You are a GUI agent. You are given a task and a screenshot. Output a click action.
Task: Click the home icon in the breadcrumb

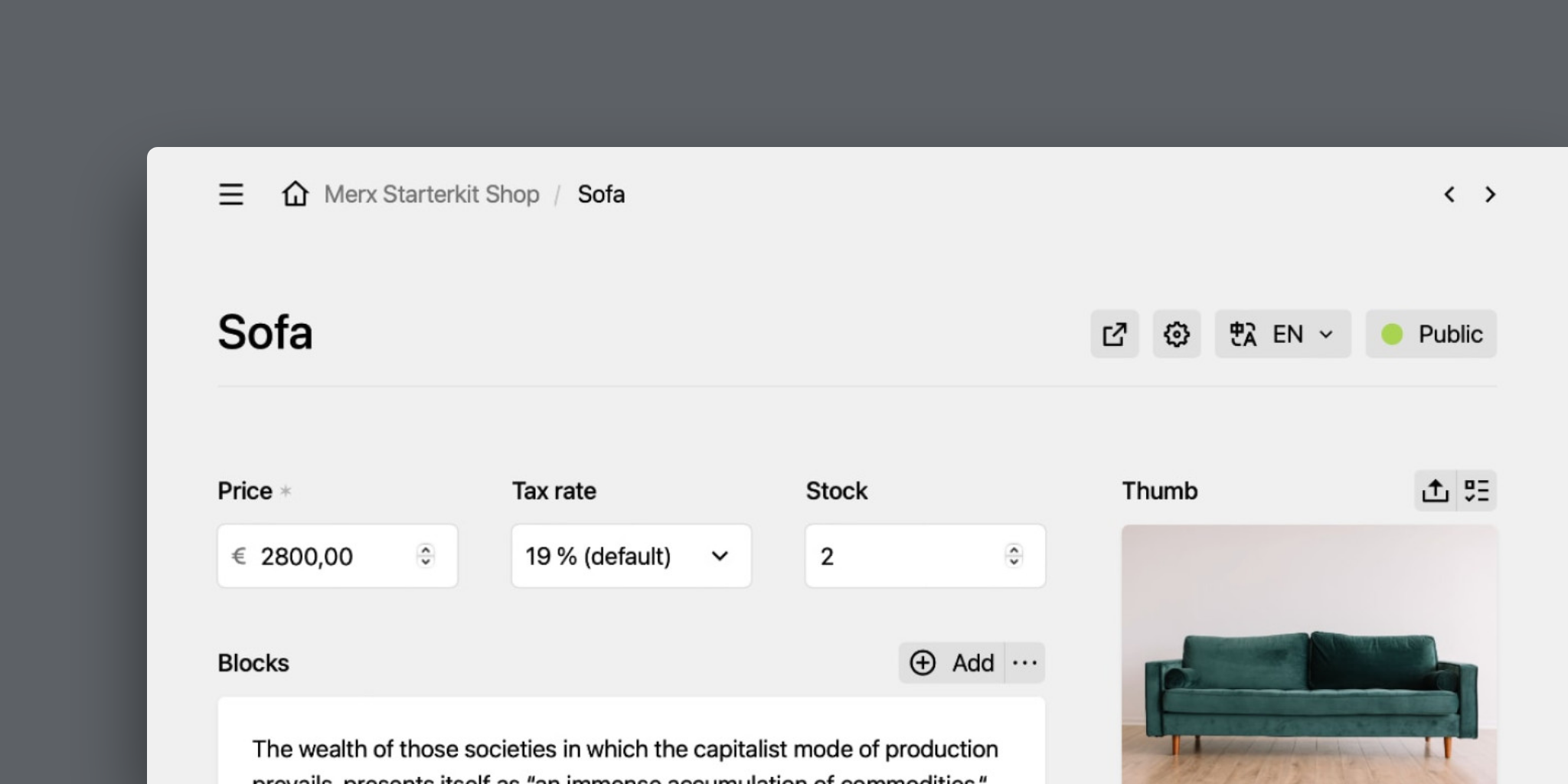click(296, 194)
